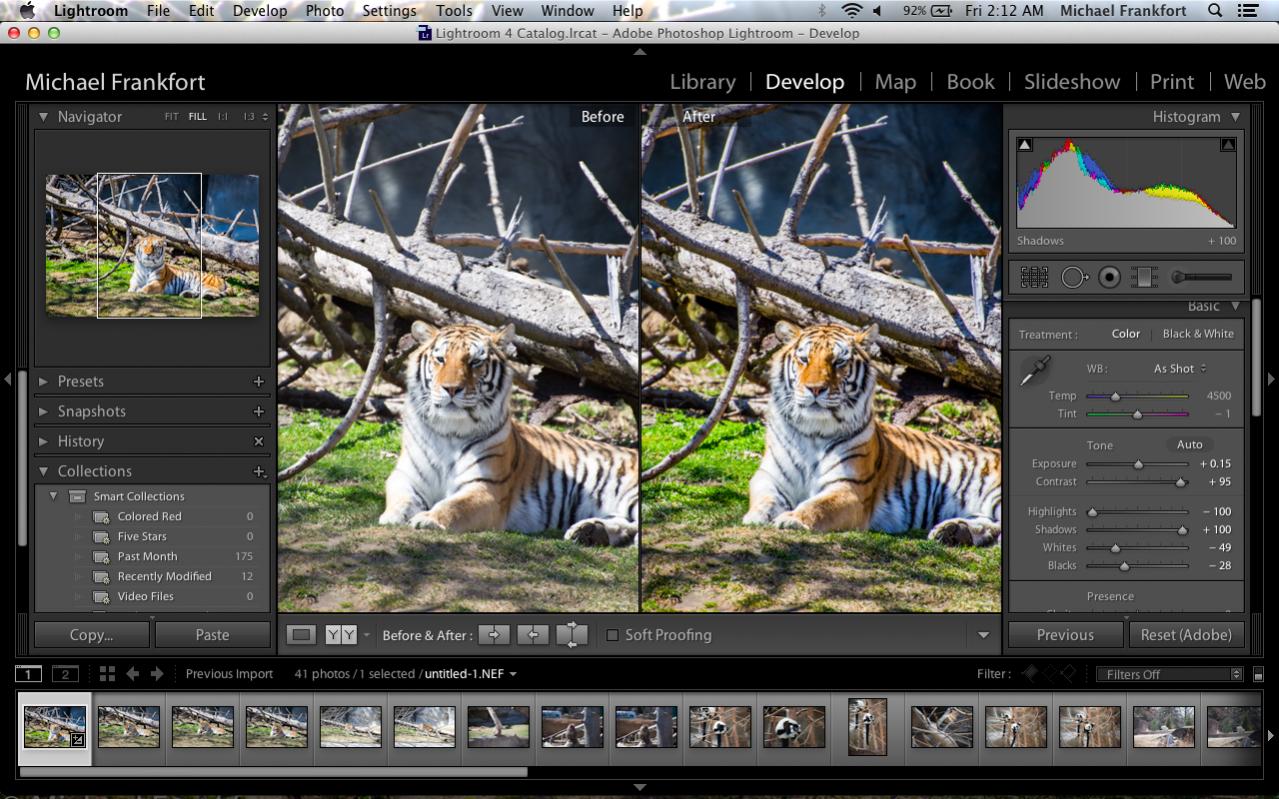Open the Filters Off dropdown
The image size is (1279, 799).
tap(1168, 674)
